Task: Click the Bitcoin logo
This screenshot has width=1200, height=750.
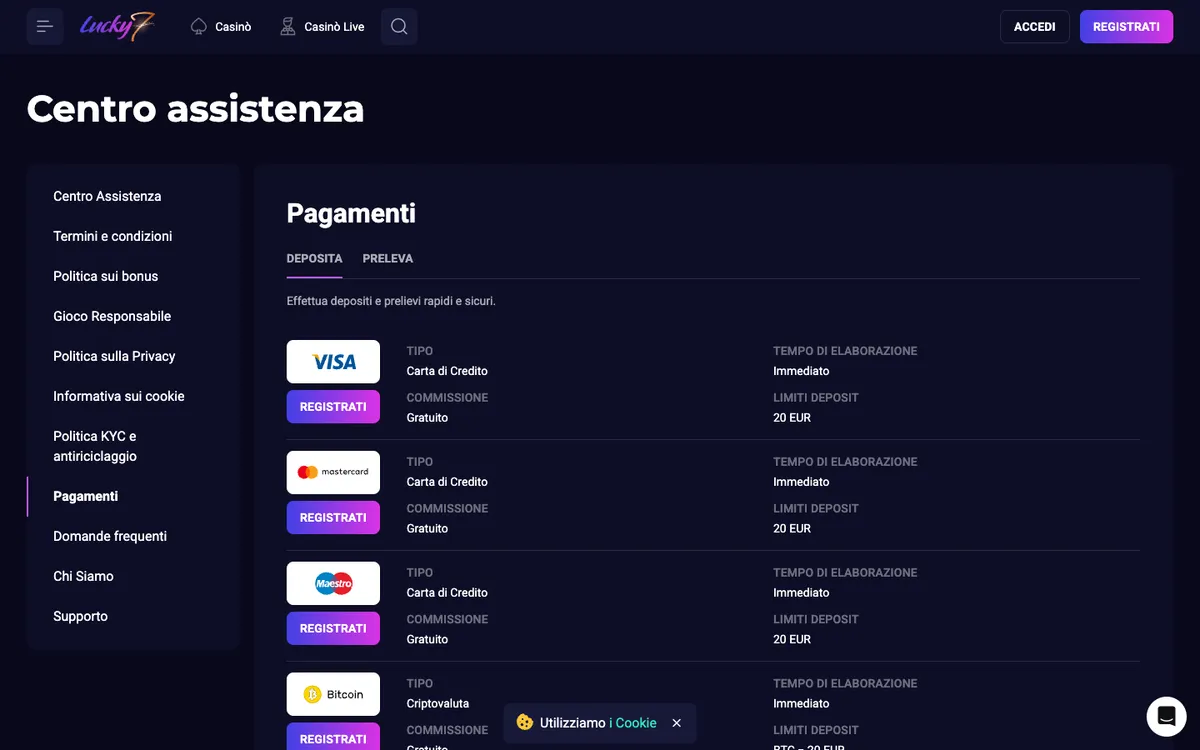Action: [x=333, y=694]
